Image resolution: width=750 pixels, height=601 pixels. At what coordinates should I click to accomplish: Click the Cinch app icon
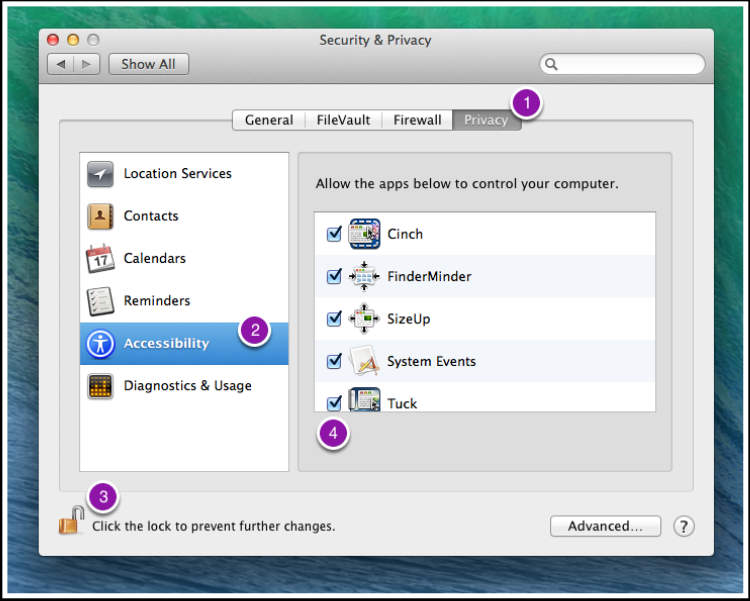click(x=364, y=234)
